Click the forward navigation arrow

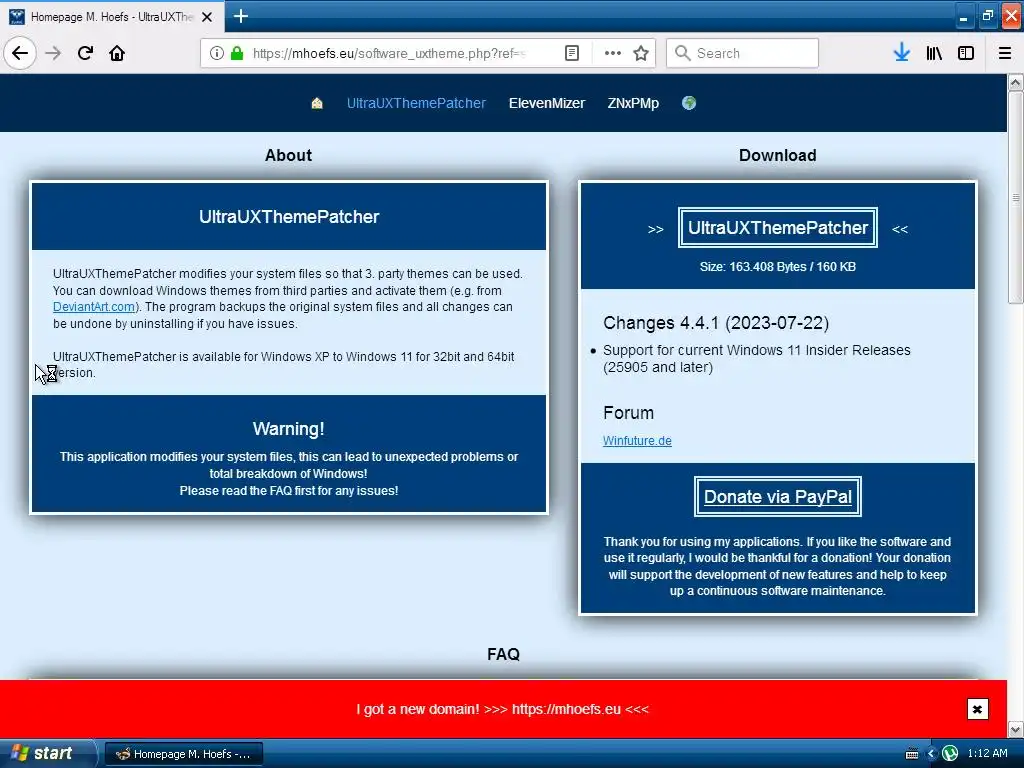point(53,53)
